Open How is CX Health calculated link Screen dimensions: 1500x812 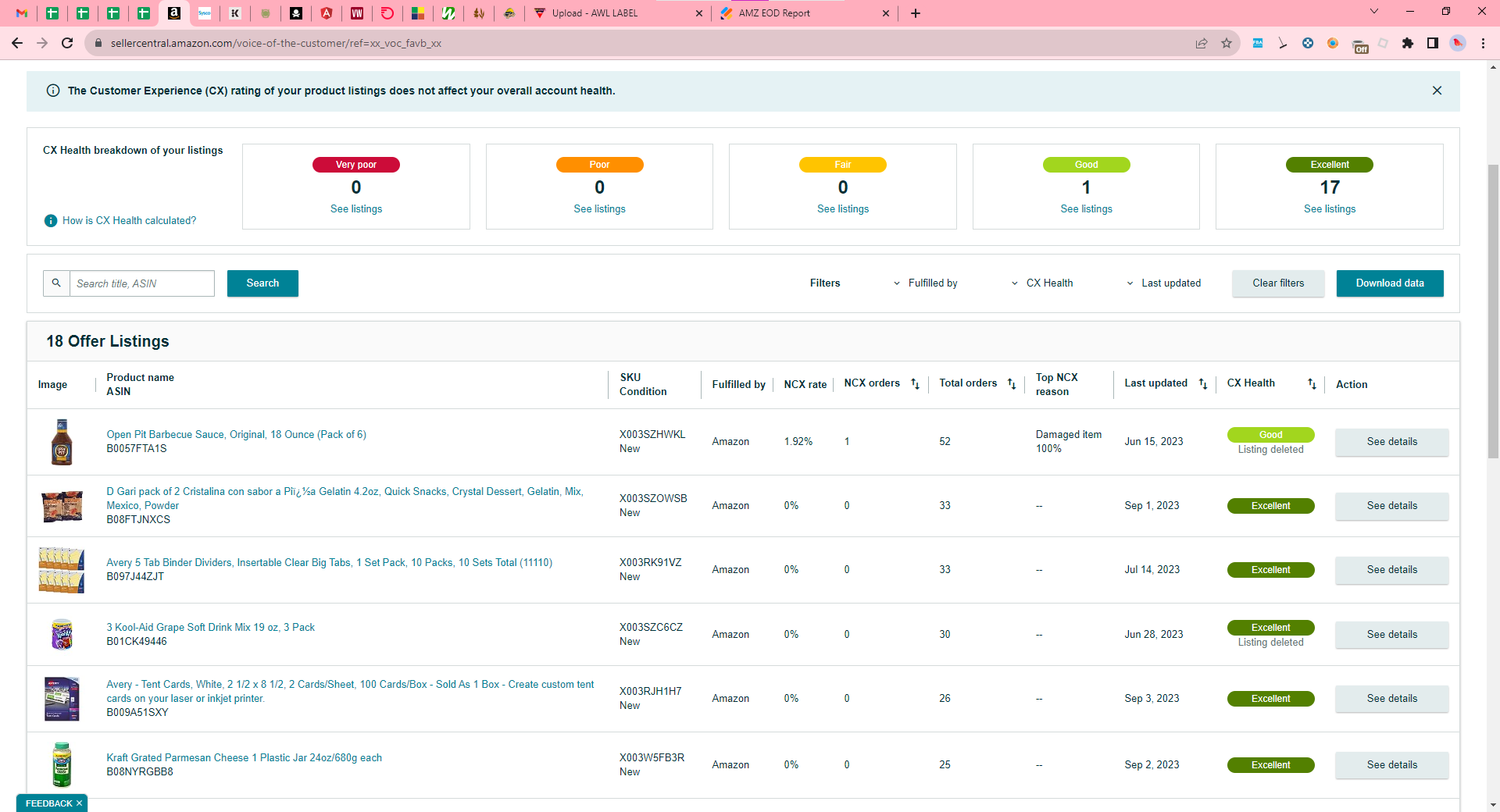[129, 221]
